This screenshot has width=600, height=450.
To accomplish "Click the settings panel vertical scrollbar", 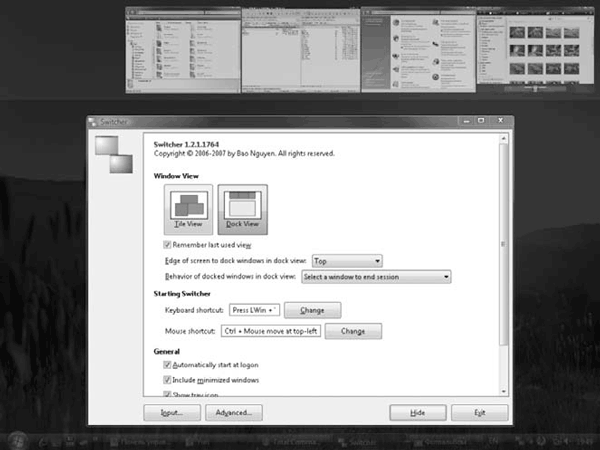I will (x=504, y=250).
